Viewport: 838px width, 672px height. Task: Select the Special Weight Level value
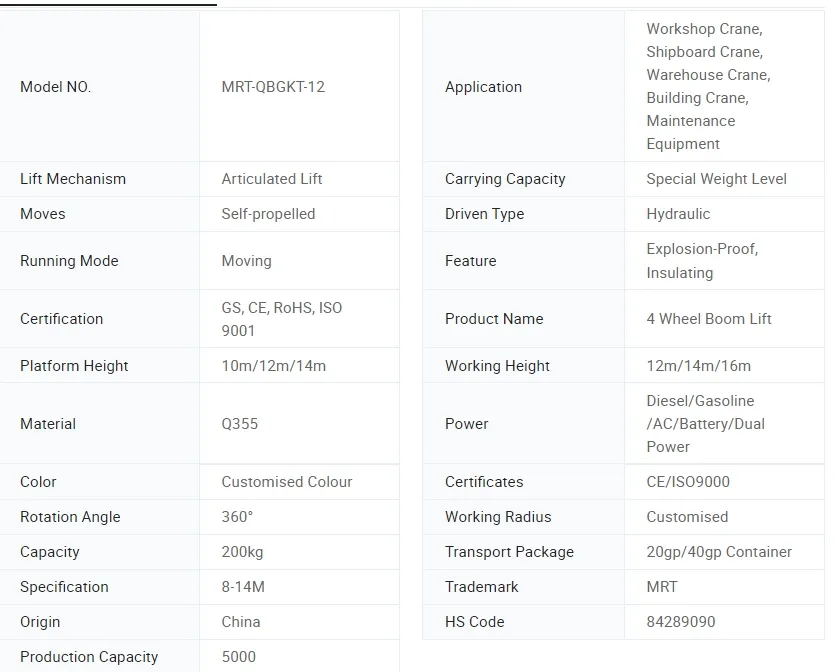click(x=716, y=179)
